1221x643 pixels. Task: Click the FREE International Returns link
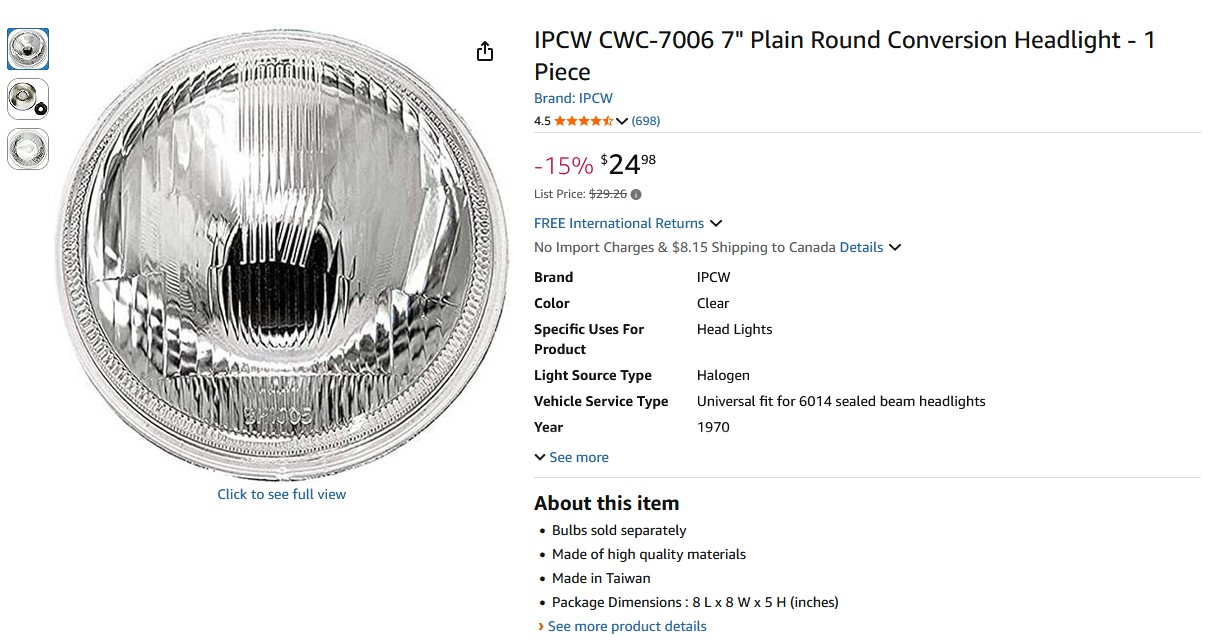[x=619, y=223]
